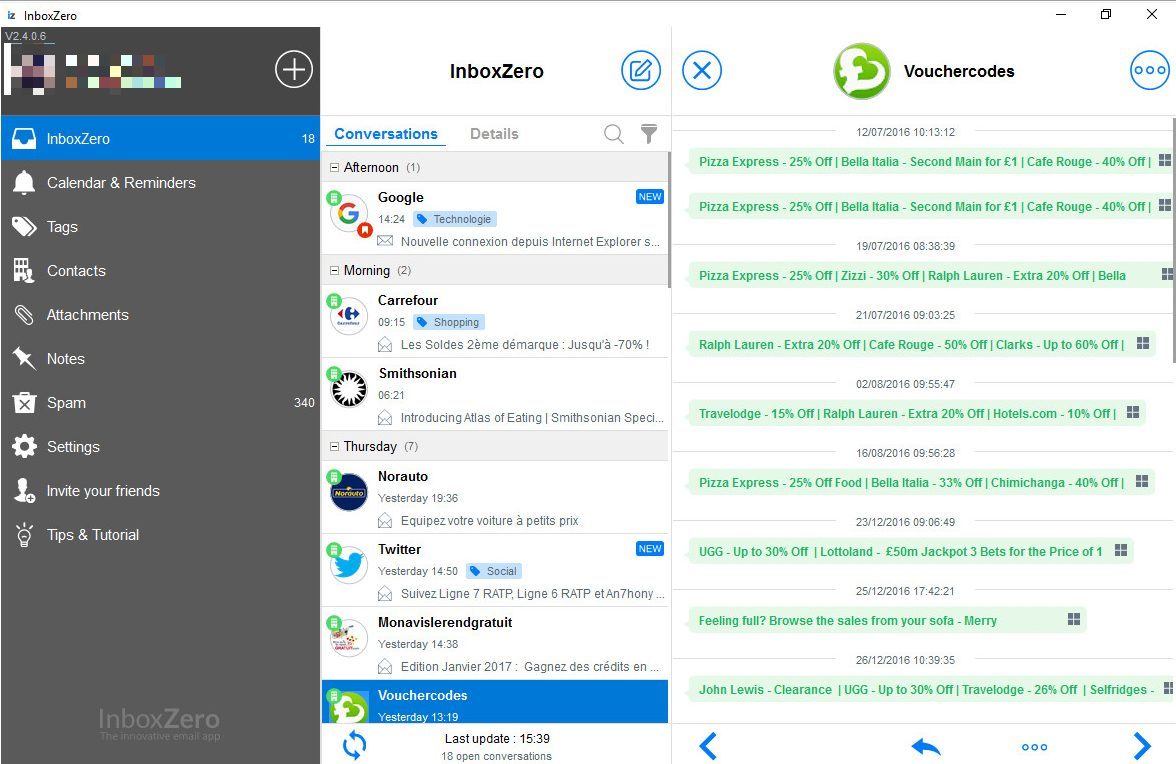Click the Vouchercodes header logo
The image size is (1176, 764).
pos(862,71)
